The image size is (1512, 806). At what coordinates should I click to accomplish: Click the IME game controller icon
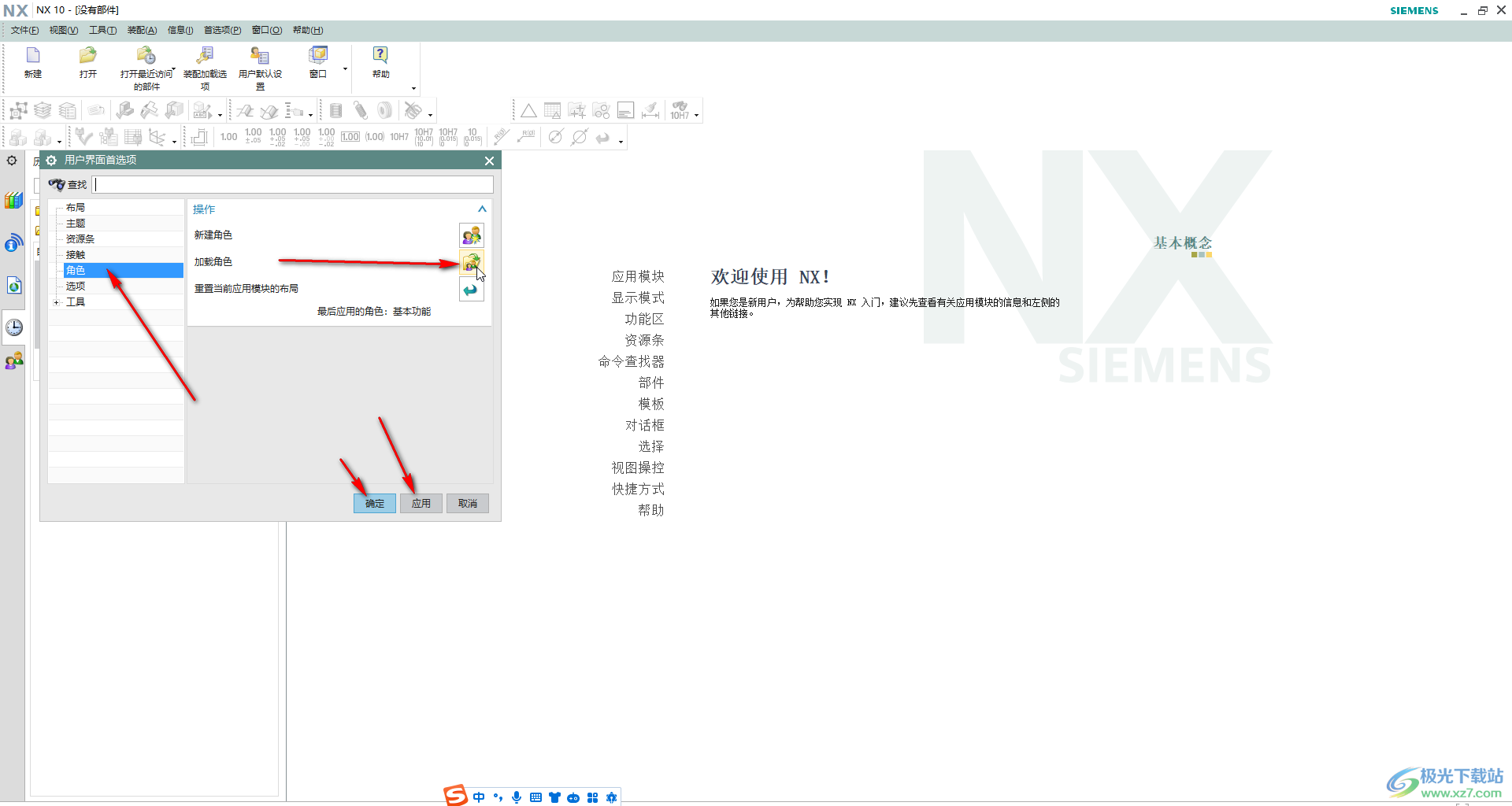(x=573, y=797)
